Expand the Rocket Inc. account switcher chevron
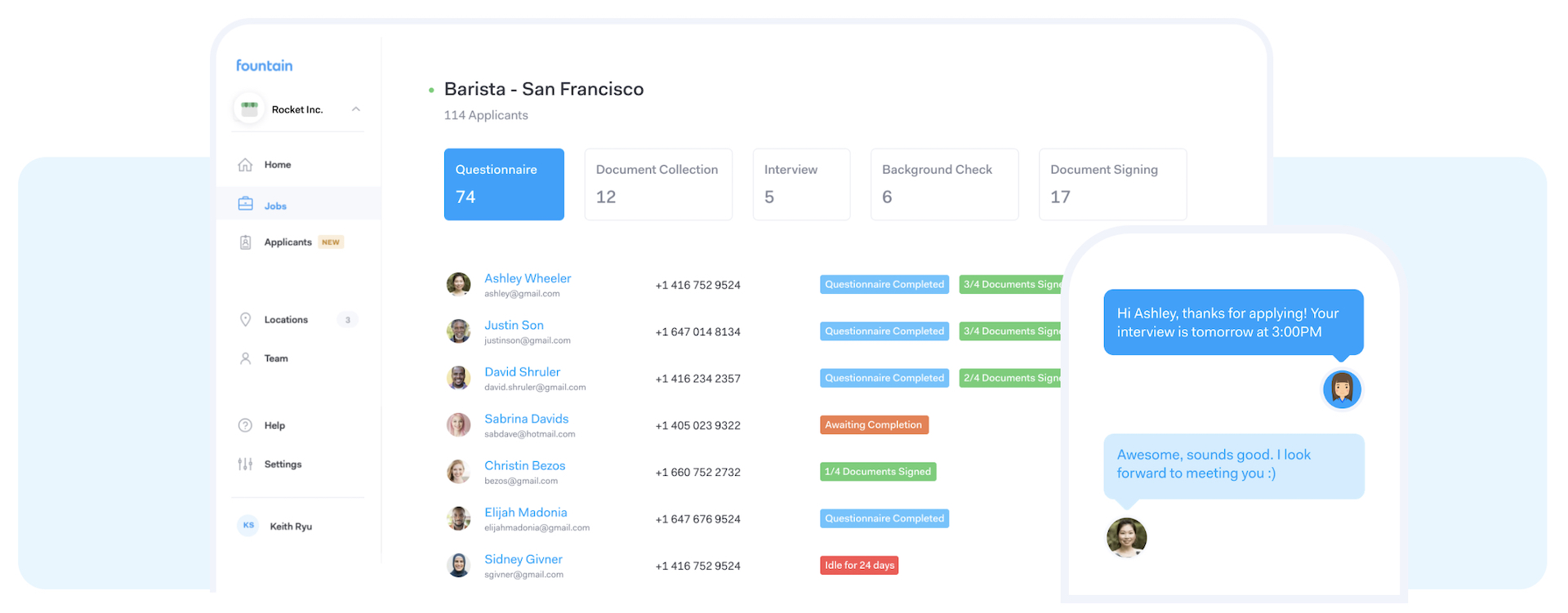1568x613 pixels. [x=356, y=109]
